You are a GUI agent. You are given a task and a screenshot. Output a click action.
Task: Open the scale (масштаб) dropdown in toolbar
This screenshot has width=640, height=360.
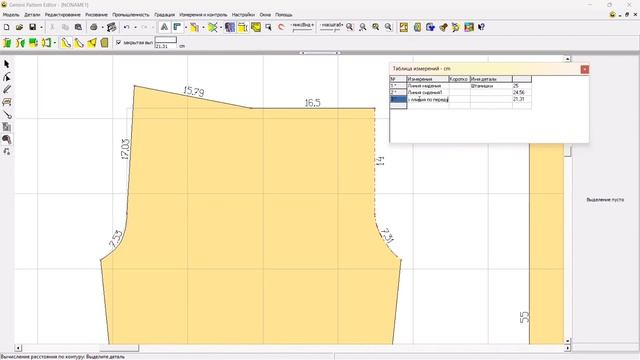pyautogui.click(x=331, y=27)
